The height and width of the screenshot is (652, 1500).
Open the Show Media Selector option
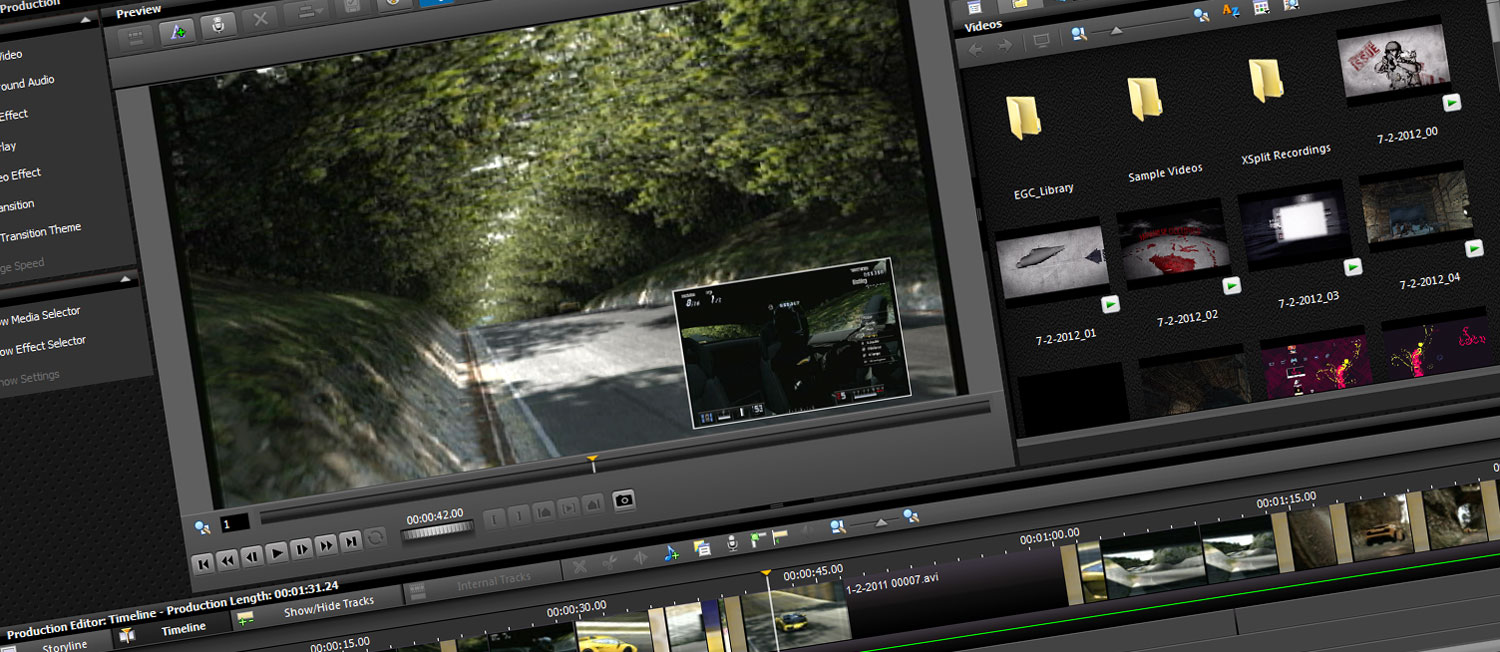tap(40, 317)
